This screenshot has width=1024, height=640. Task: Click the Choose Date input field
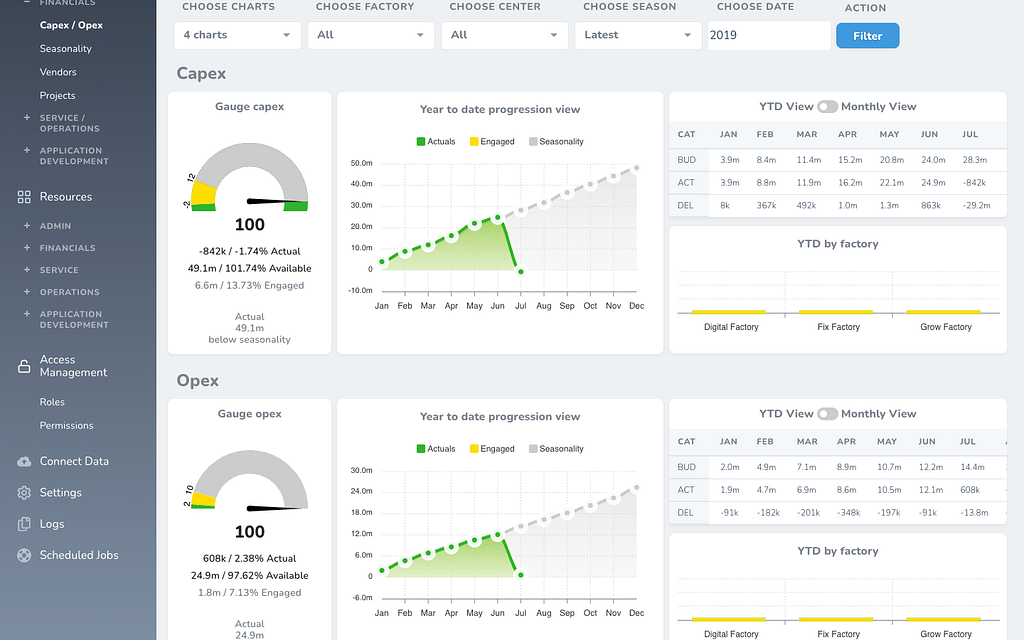(x=768, y=35)
